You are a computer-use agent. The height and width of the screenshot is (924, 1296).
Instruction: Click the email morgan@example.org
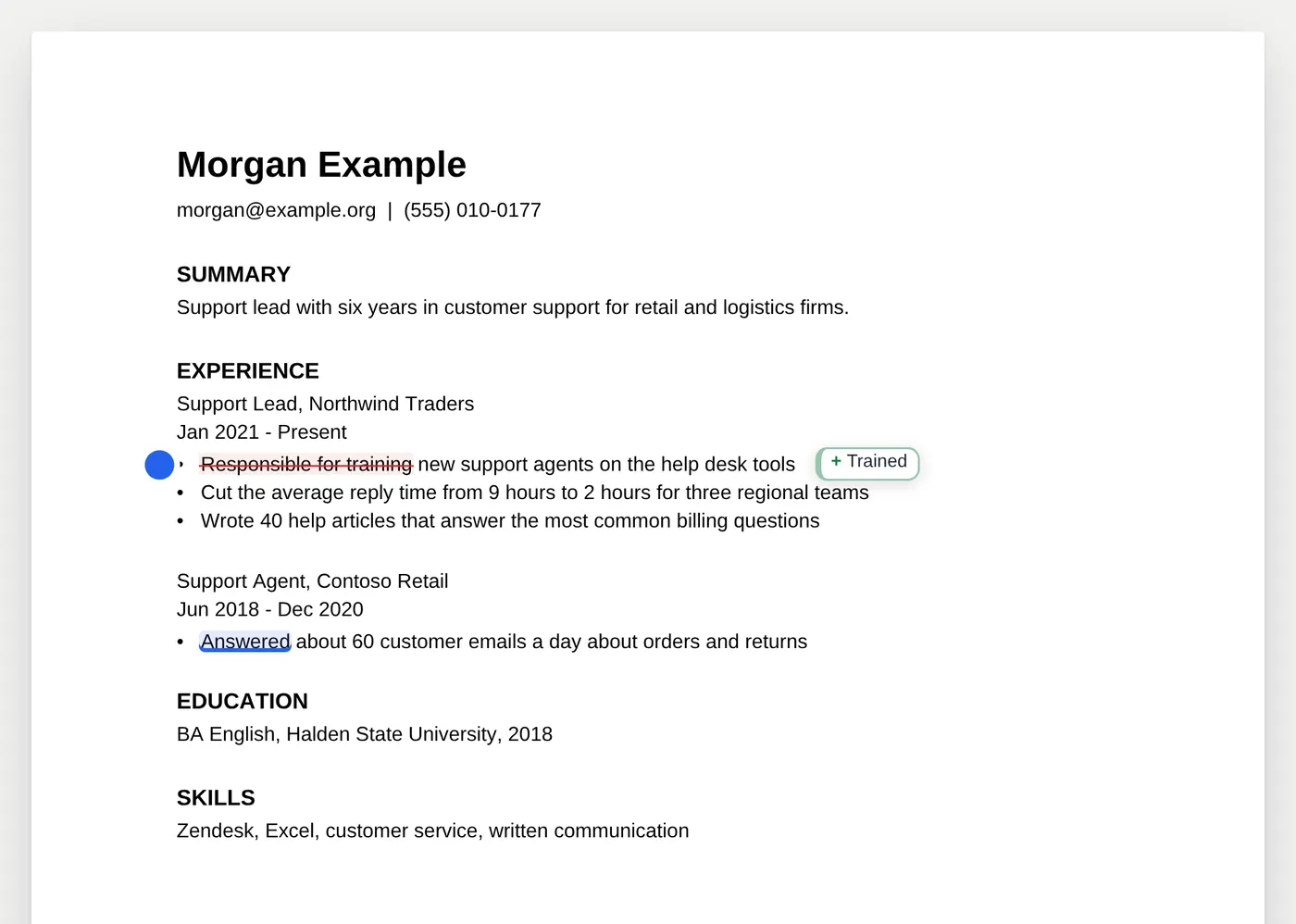276,210
